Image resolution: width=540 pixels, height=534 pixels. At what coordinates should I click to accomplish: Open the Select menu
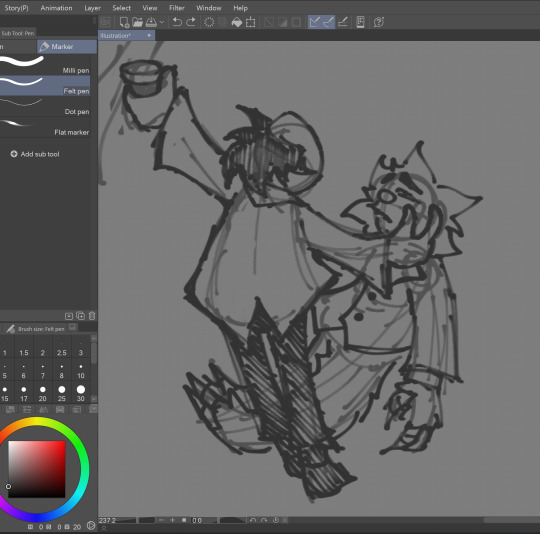(x=122, y=8)
